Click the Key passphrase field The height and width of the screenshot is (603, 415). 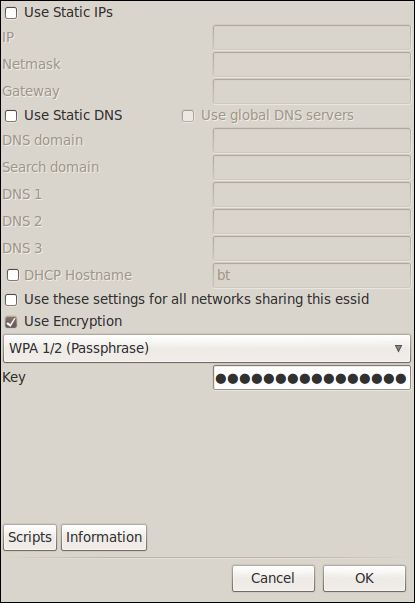(312, 378)
